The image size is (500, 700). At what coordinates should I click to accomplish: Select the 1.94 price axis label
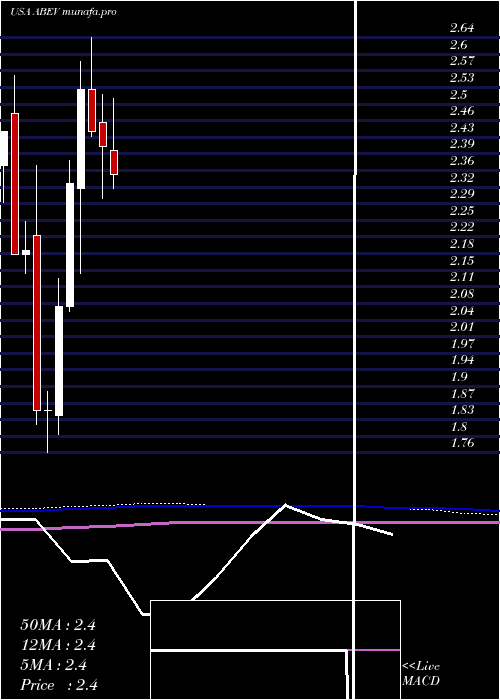tap(462, 360)
